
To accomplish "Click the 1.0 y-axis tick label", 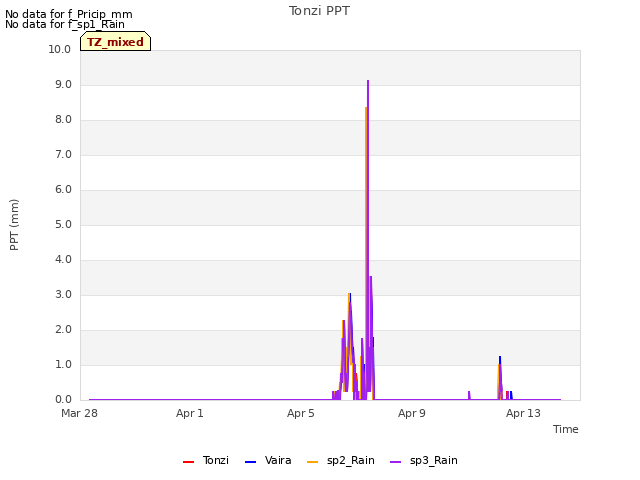I will coord(63,364).
